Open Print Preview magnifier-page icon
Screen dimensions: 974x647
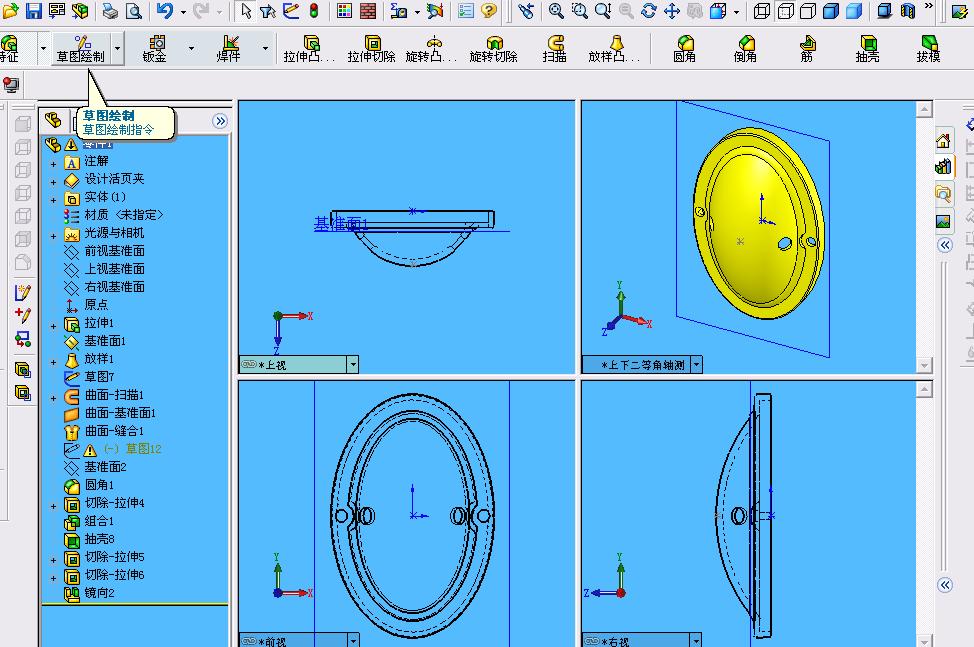[134, 11]
